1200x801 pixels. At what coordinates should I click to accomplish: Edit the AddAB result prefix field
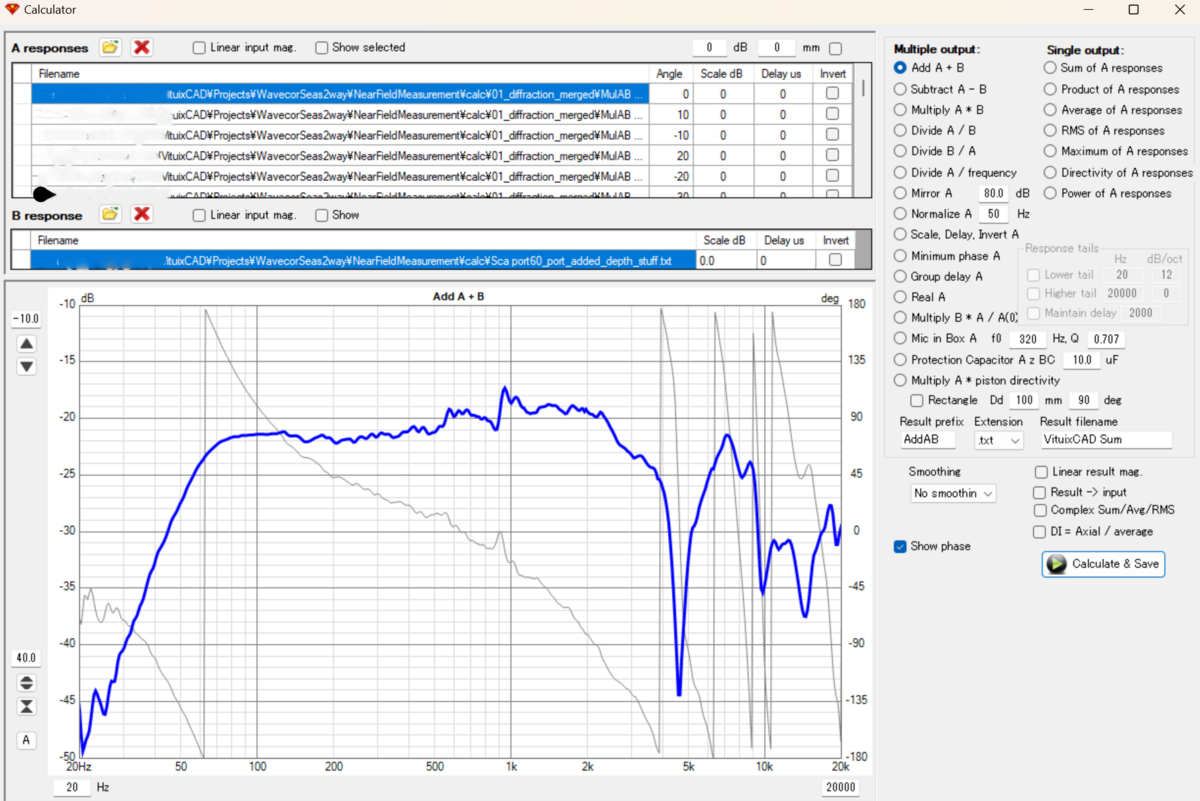tap(927, 440)
